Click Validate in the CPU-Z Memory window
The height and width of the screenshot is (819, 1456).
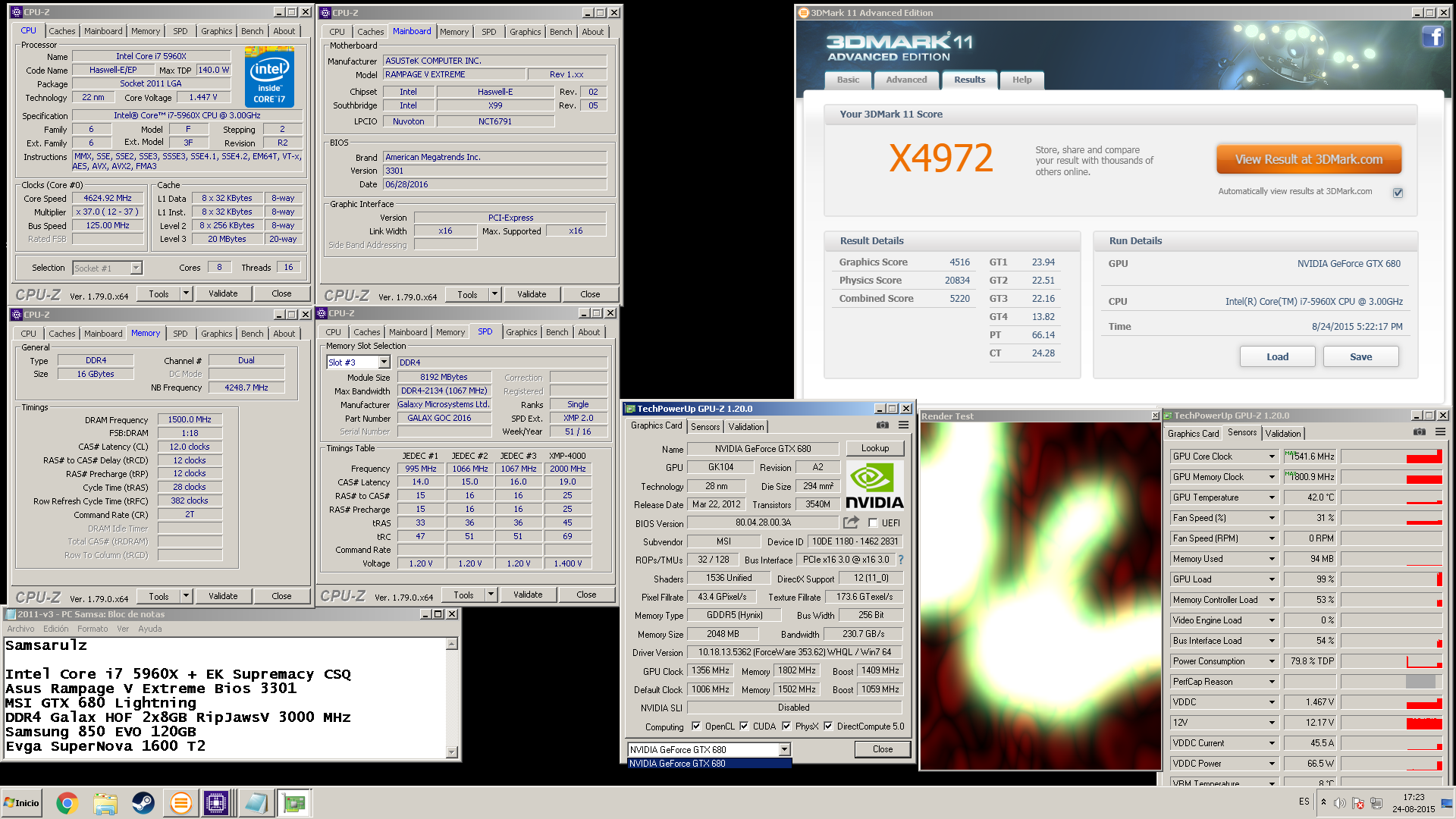(223, 596)
